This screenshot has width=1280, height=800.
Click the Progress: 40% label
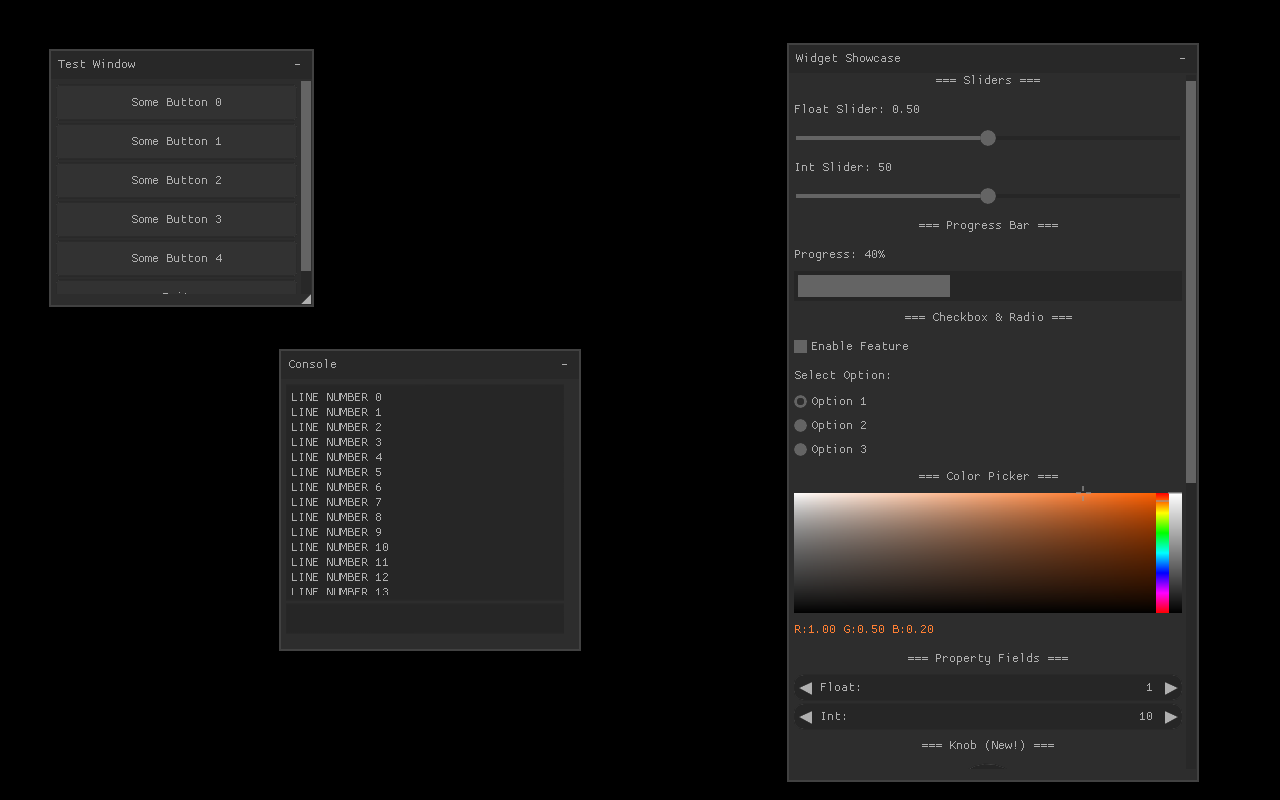point(840,254)
